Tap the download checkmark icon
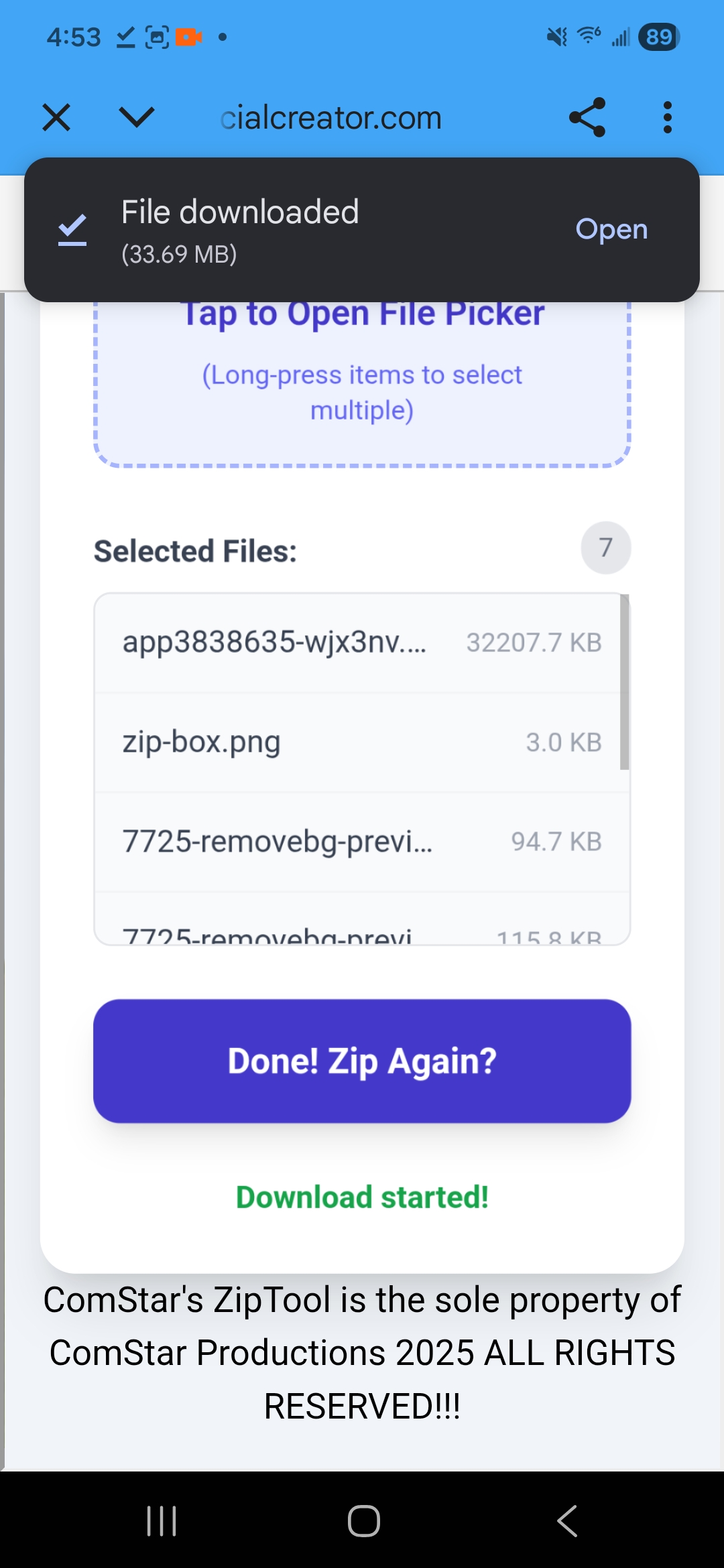 [x=71, y=228]
